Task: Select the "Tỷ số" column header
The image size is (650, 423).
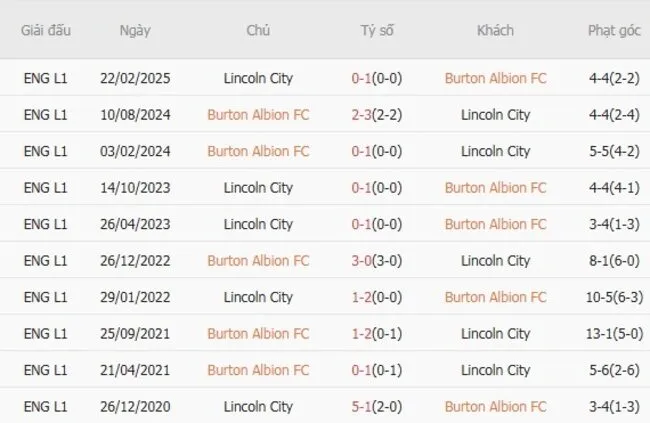Action: tap(377, 30)
